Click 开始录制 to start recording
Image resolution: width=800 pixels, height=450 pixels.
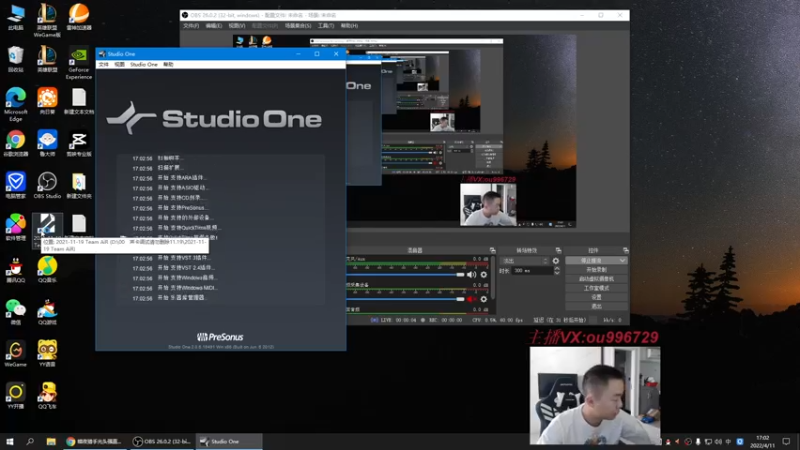596,270
